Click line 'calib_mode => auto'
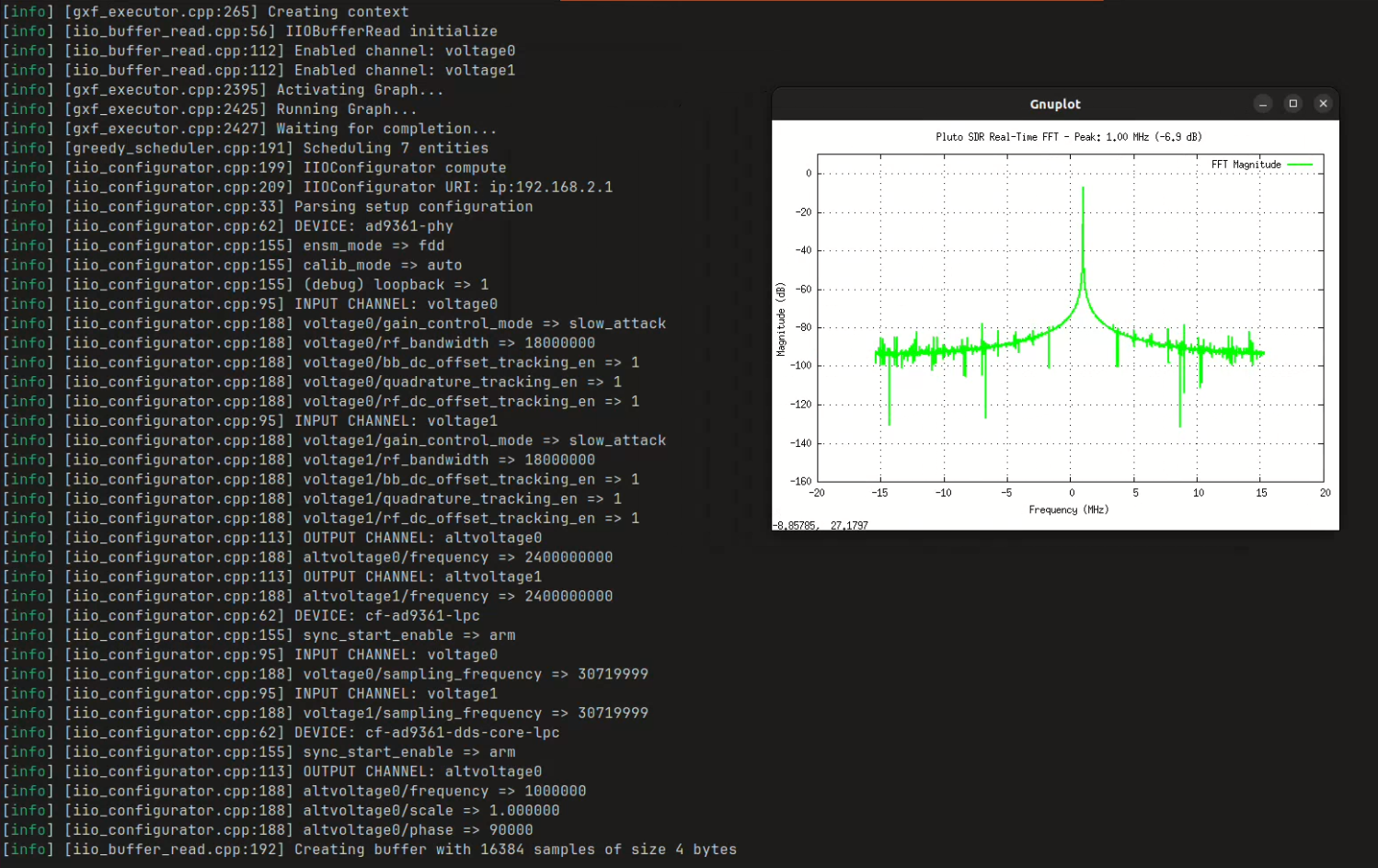1378x868 pixels. coord(232,265)
